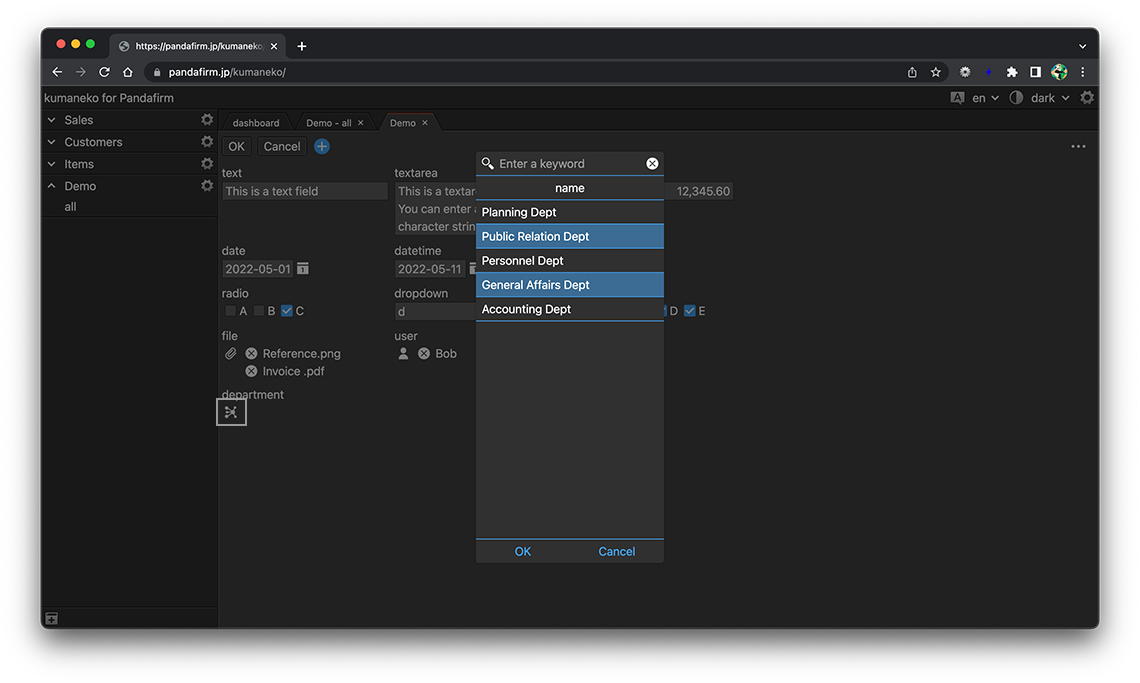Click the three-dot more options icon

[1078, 146]
